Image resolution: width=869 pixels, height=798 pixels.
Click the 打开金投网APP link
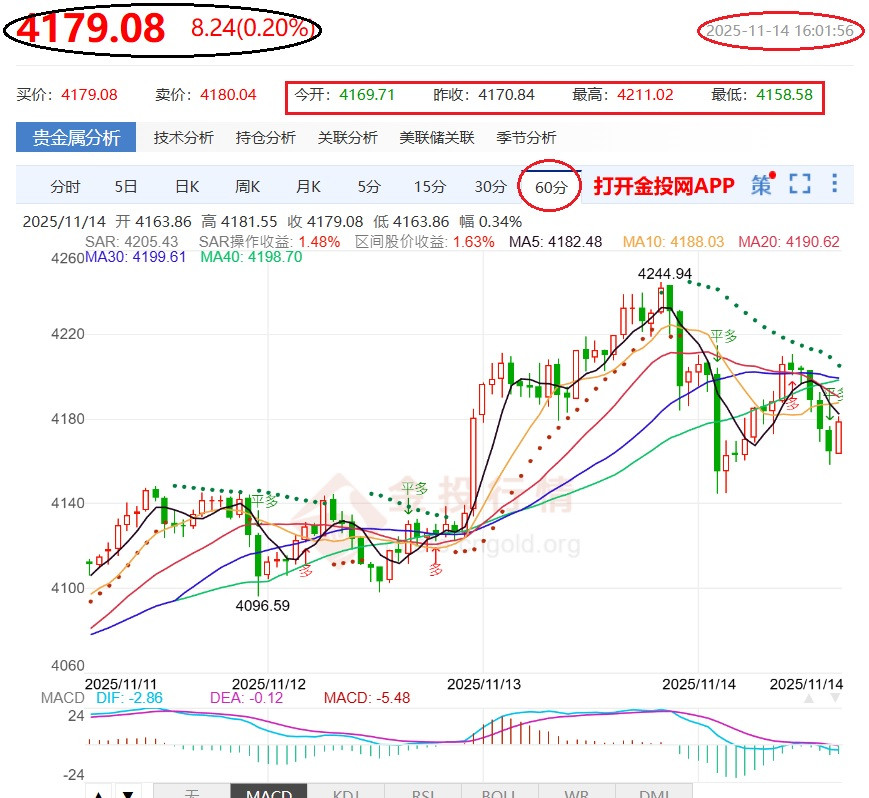(x=664, y=186)
